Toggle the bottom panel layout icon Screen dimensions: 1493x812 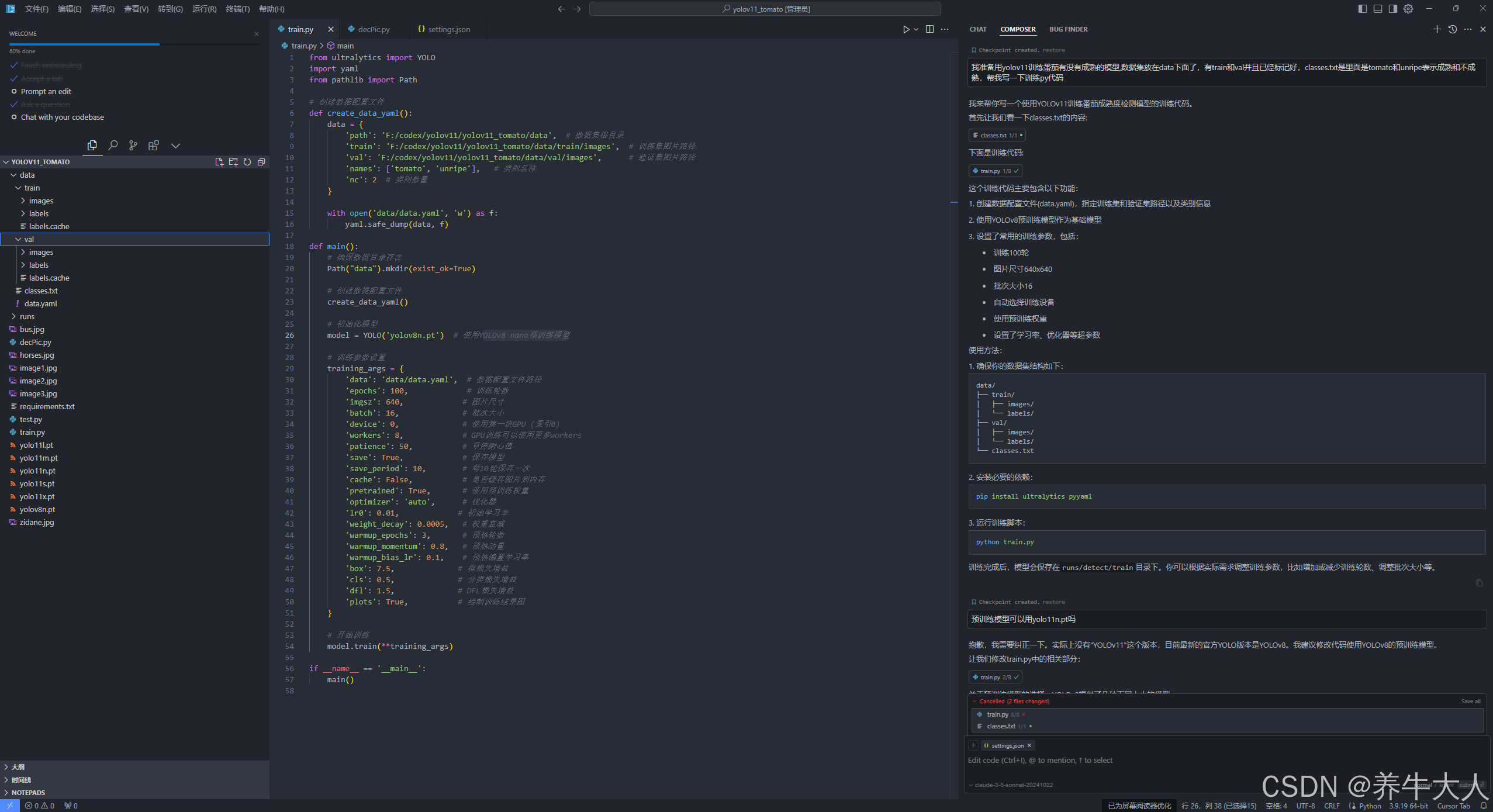point(1378,9)
